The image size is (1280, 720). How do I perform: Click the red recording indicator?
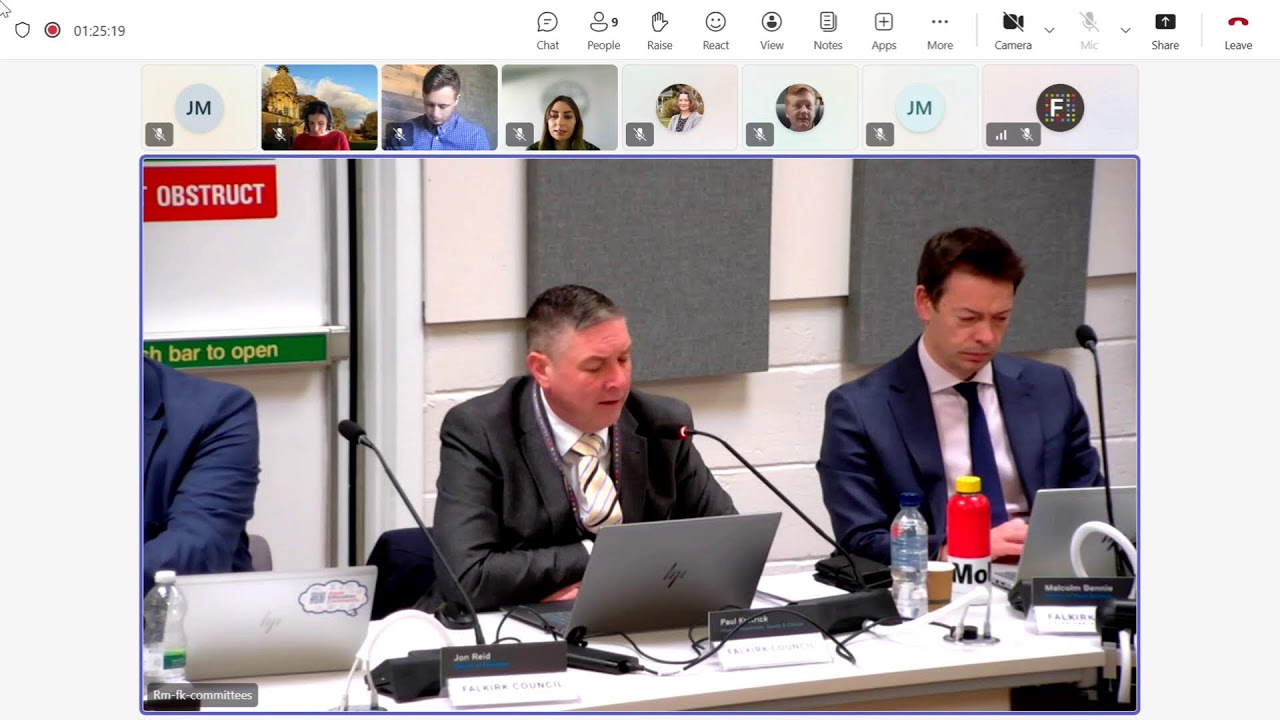click(52, 30)
